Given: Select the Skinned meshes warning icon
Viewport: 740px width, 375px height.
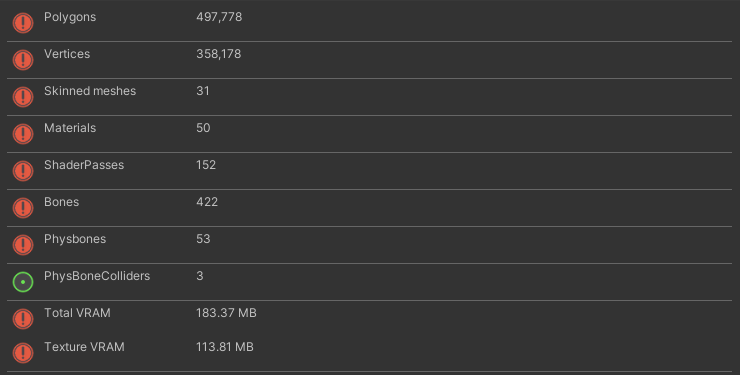Looking at the screenshot, I should (23, 97).
